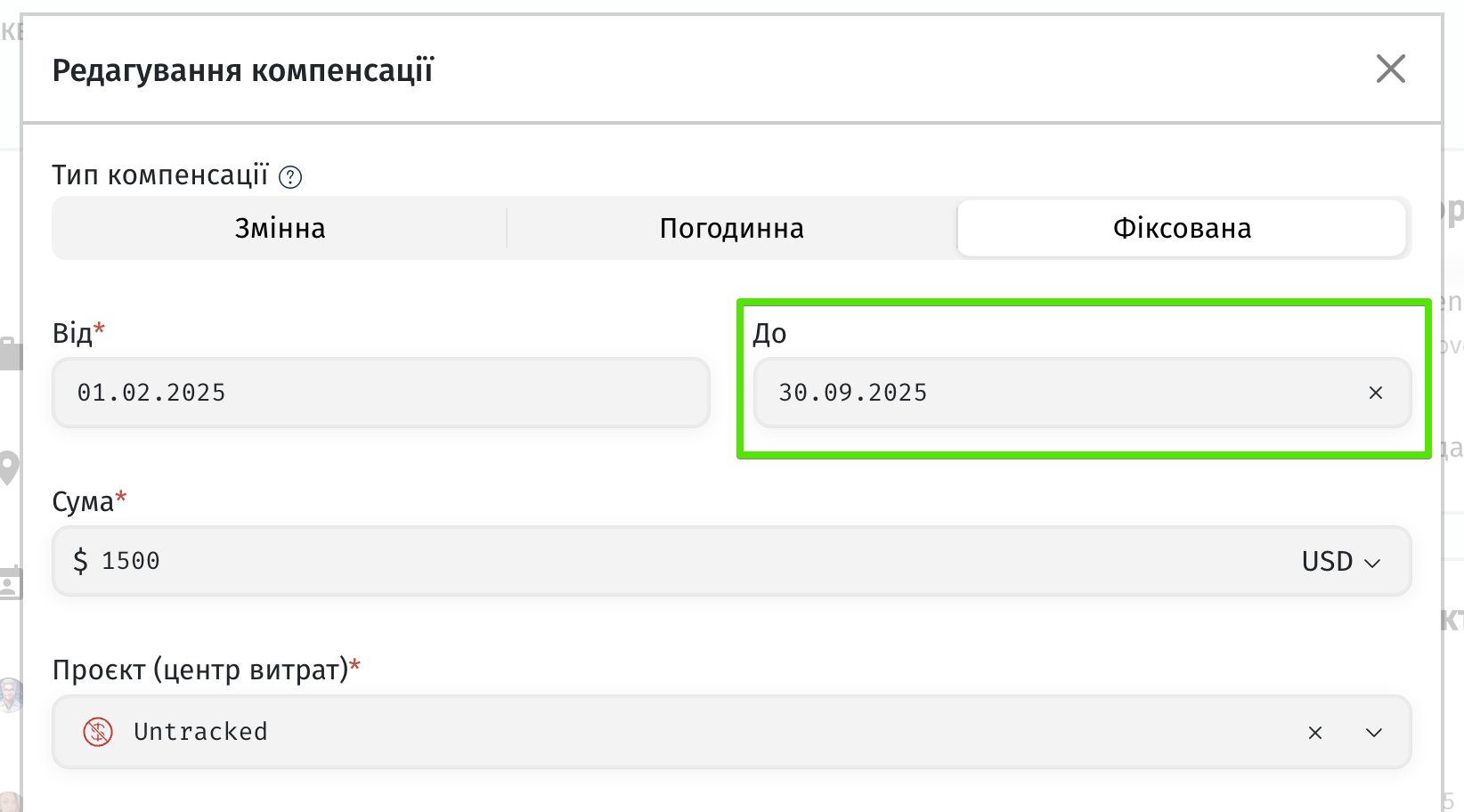Click the briefcase icon in left sidebar

11,353
